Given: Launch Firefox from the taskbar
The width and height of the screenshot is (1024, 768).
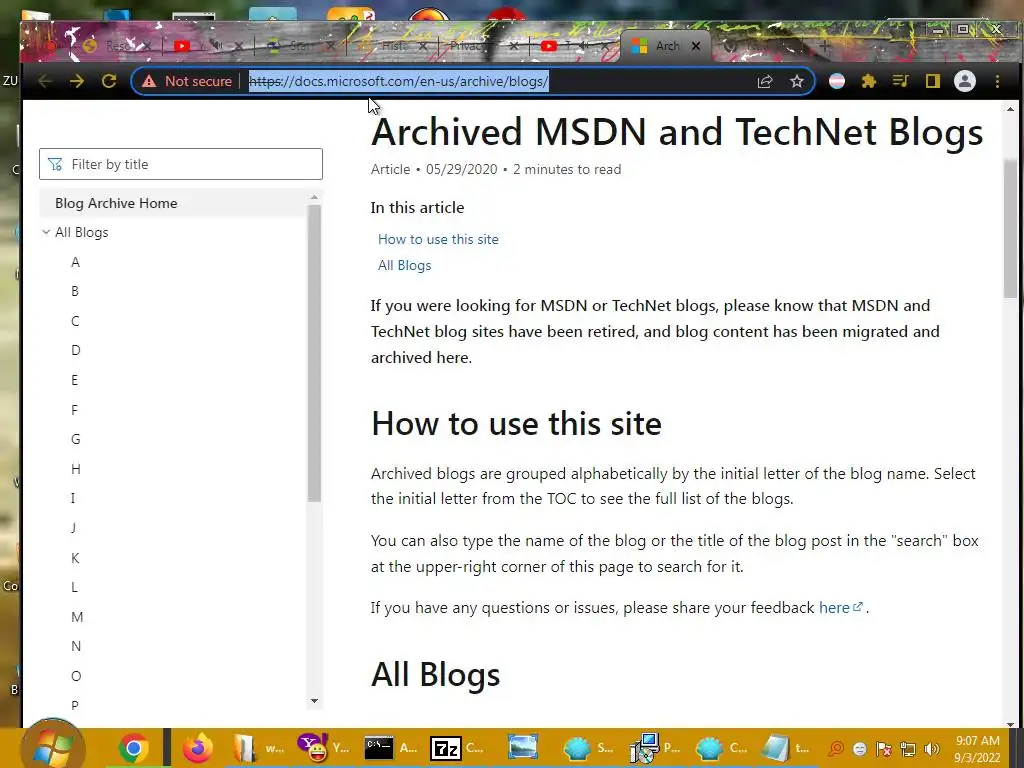Looking at the screenshot, I should tap(197, 748).
